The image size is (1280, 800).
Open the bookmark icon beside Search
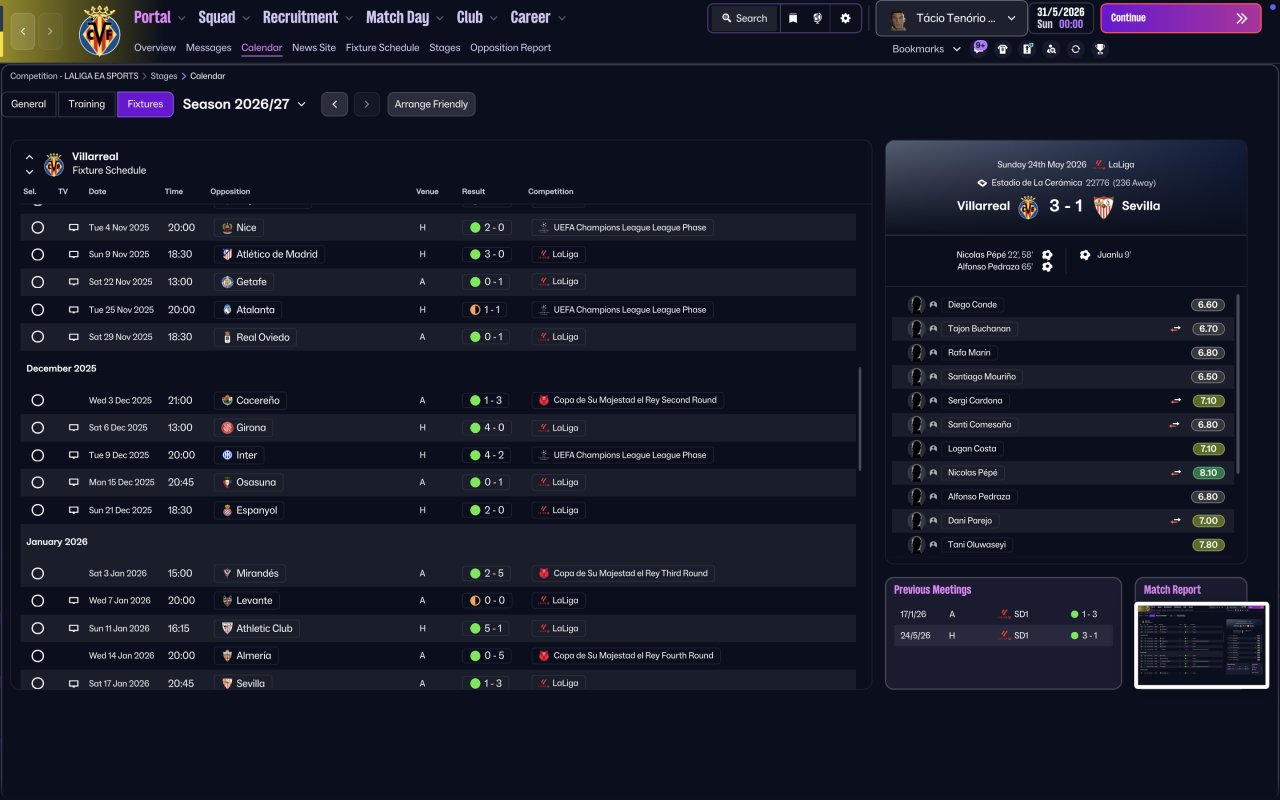click(x=793, y=18)
